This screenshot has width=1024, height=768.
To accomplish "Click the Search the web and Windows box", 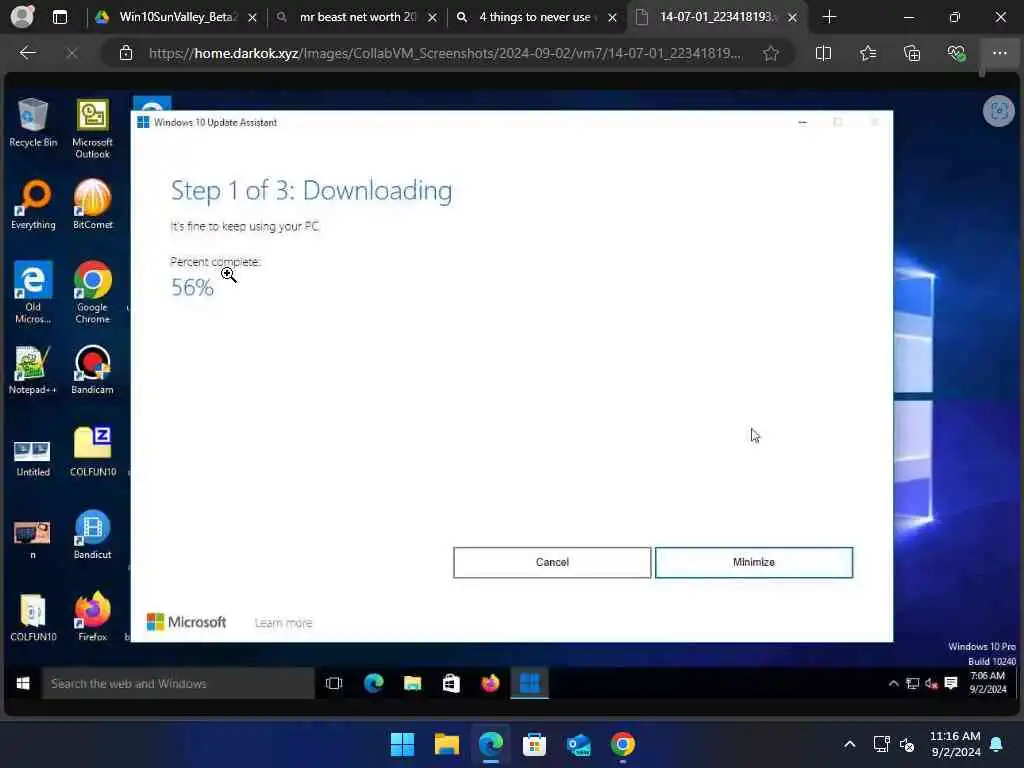I will pos(178,684).
